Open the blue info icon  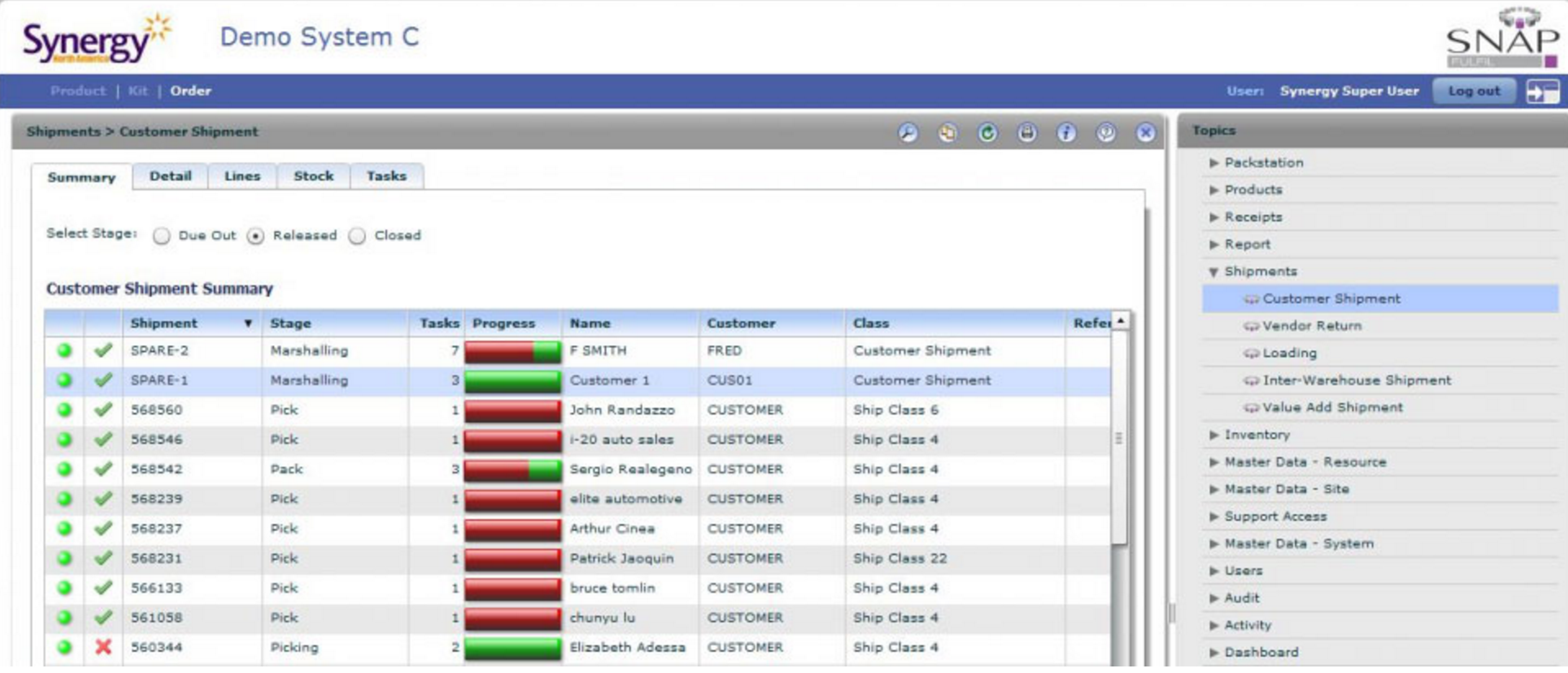[x=1066, y=132]
